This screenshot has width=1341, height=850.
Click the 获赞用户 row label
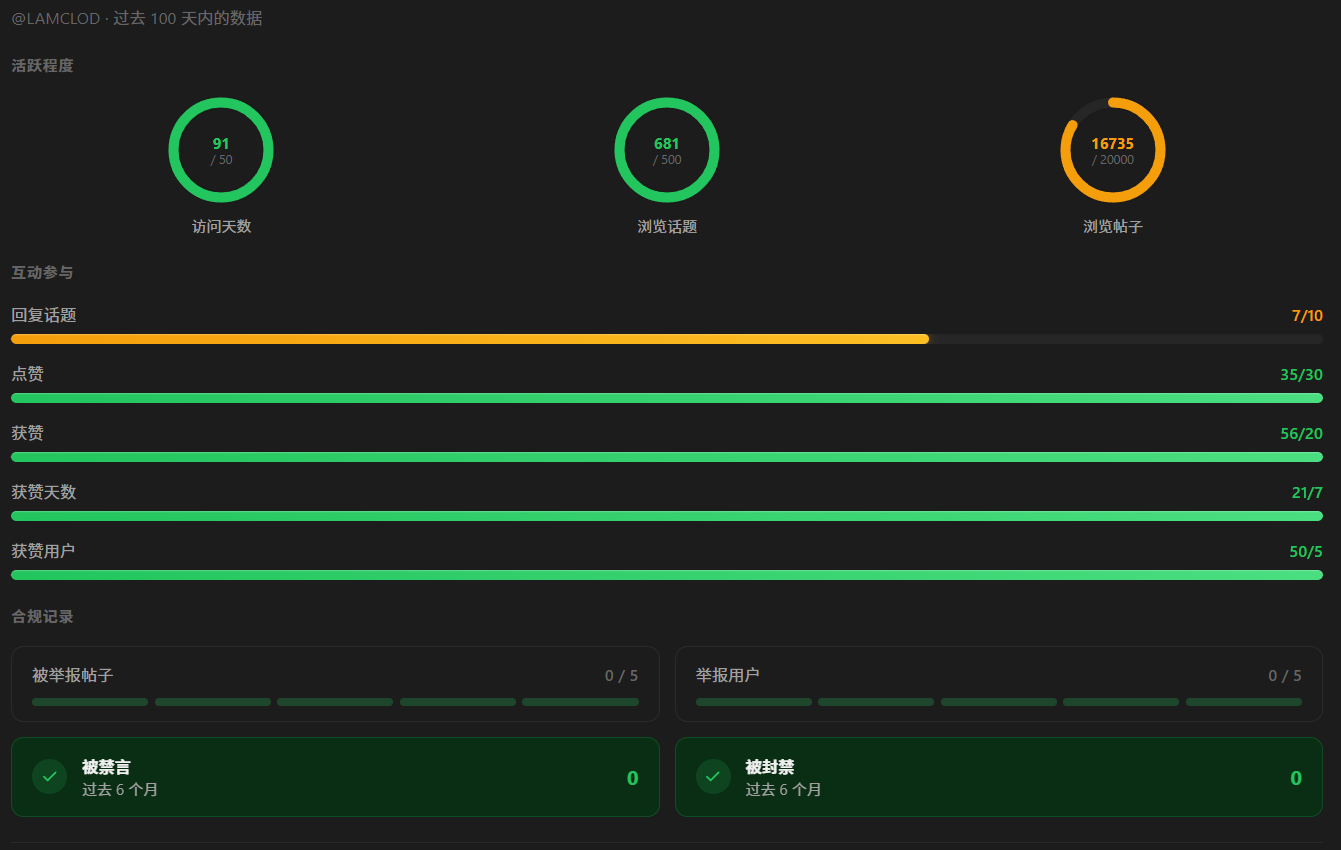43,551
